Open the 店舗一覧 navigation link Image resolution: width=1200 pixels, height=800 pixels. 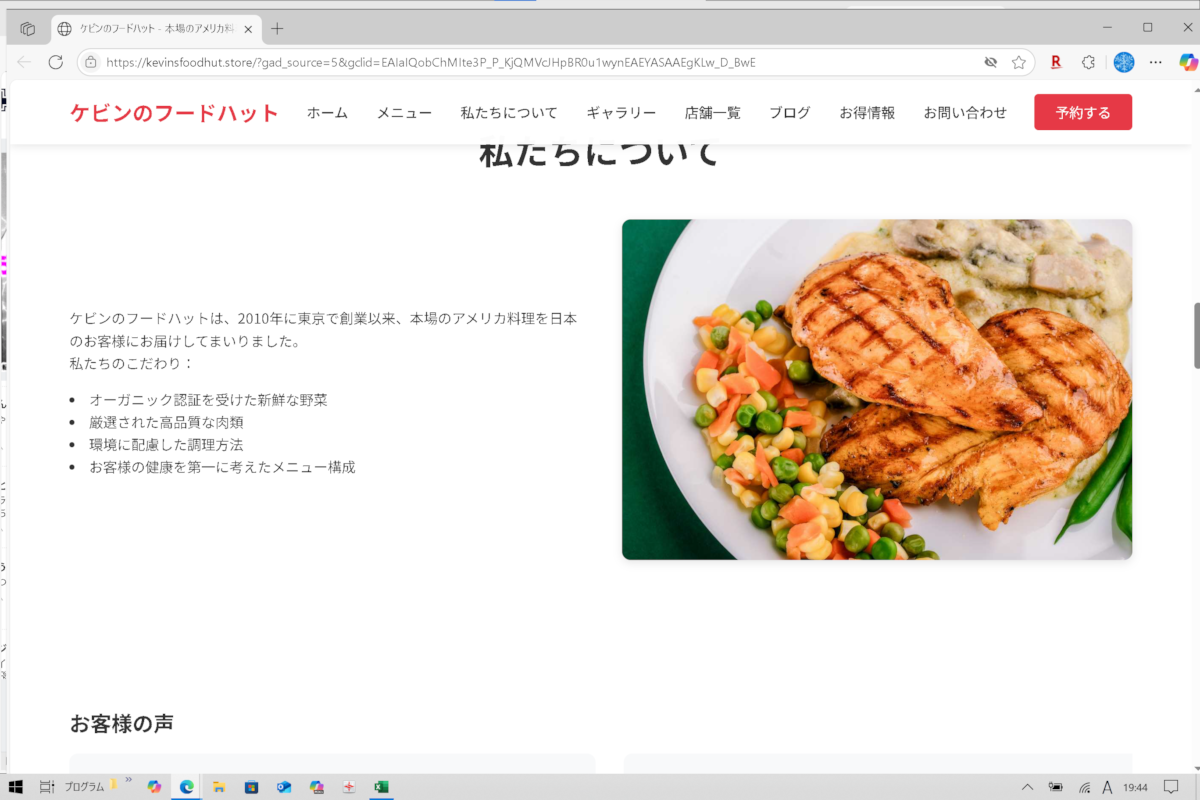(712, 113)
